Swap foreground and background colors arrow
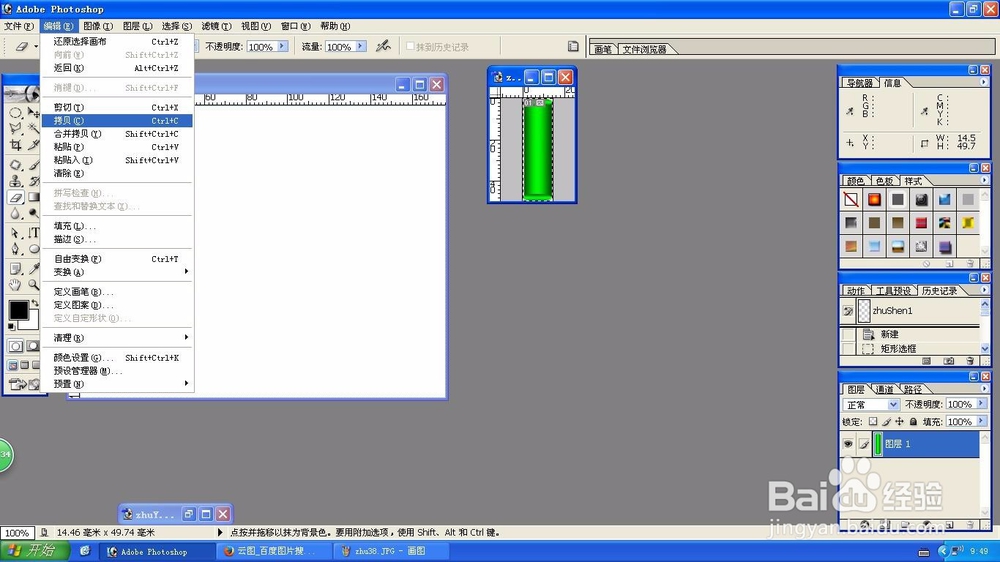This screenshot has height=562, width=1000. [x=35, y=302]
